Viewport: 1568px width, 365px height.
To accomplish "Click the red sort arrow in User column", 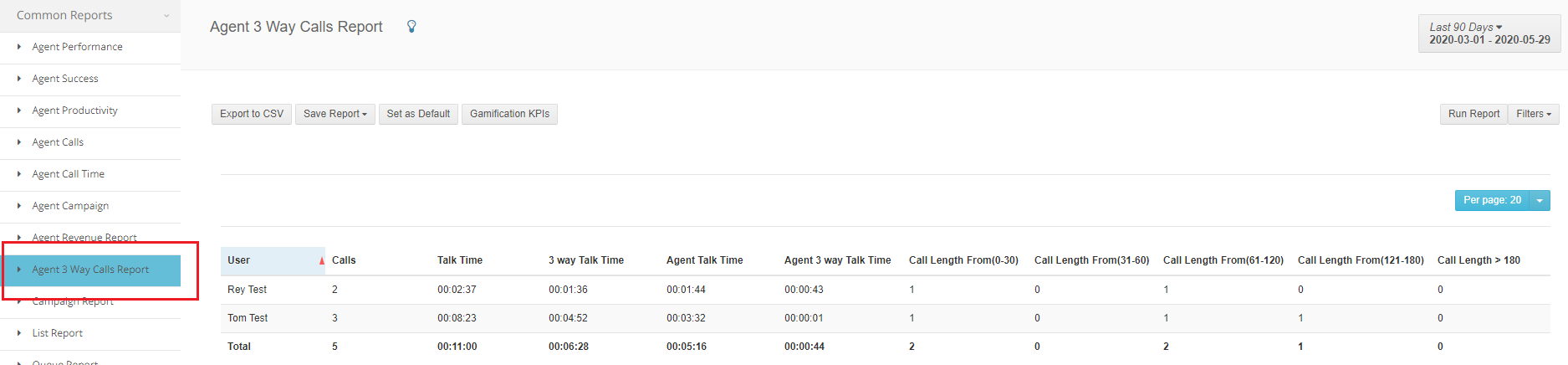I will coord(321,261).
